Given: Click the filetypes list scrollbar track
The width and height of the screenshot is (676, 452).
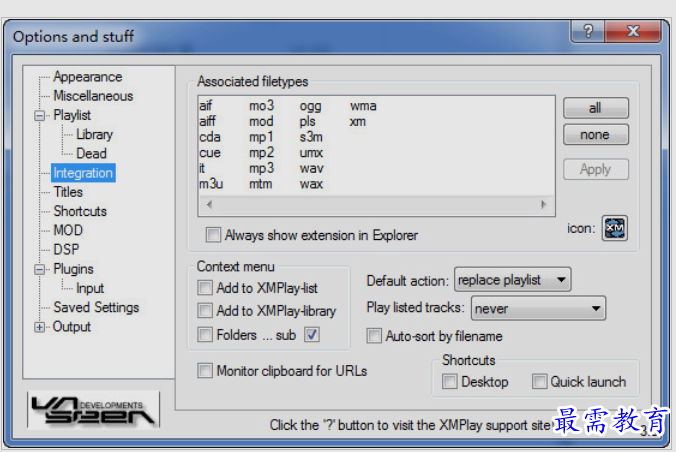Looking at the screenshot, I should point(376,204).
